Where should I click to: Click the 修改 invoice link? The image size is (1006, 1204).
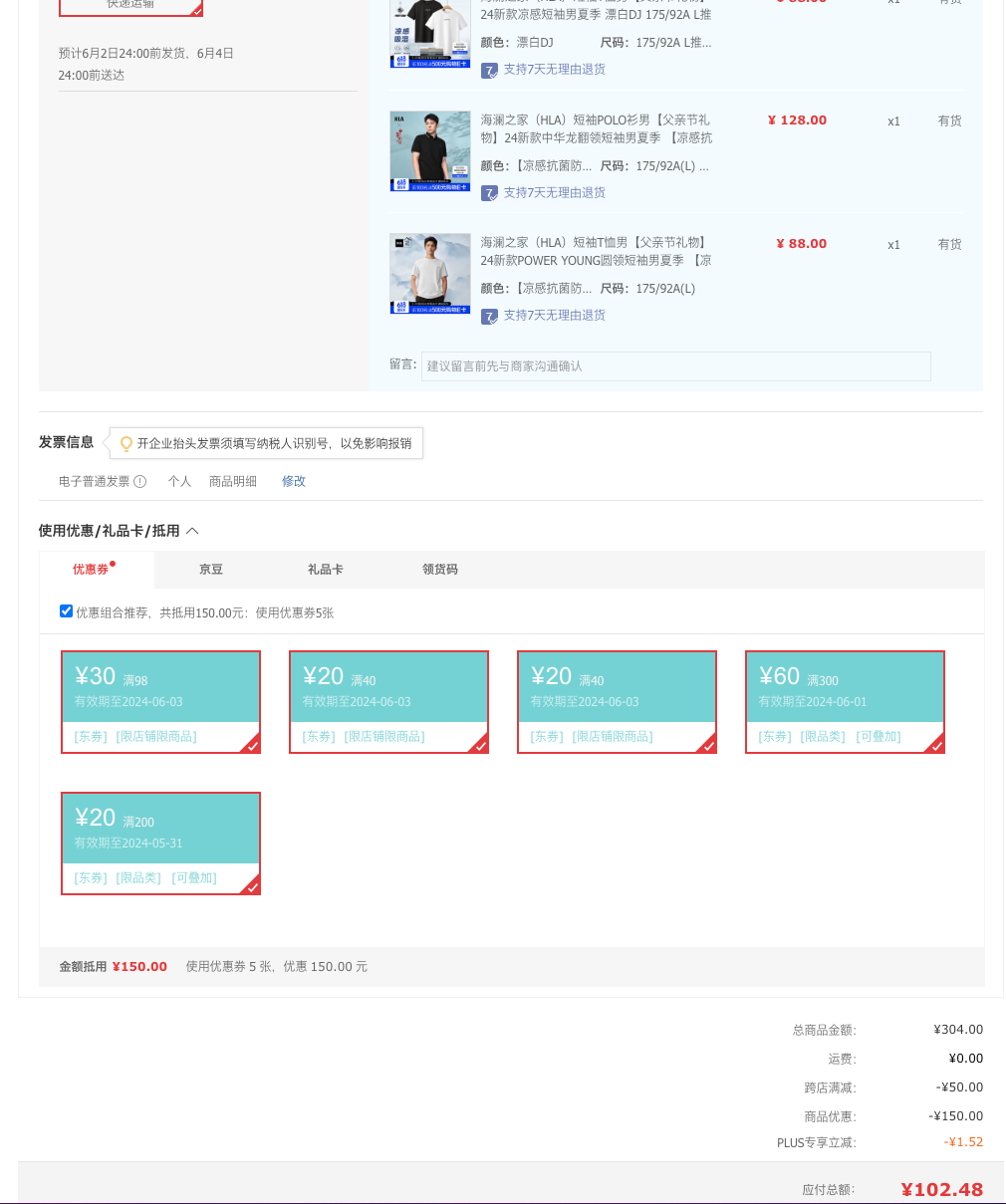coord(294,481)
